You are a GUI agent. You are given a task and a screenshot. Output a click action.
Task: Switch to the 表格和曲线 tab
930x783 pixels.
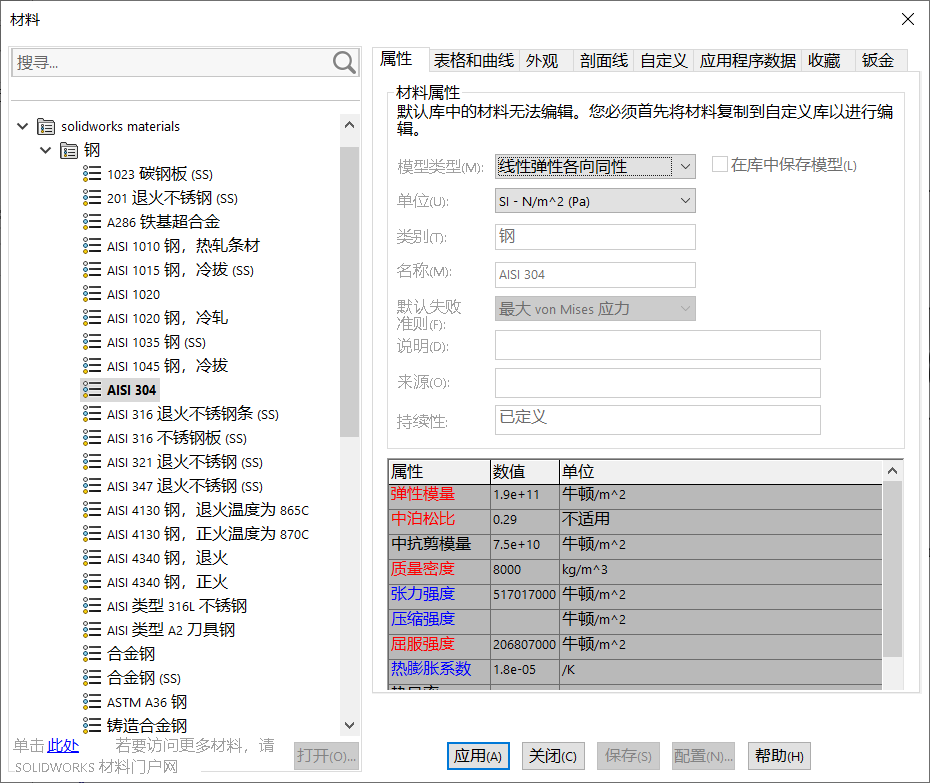tap(474, 61)
